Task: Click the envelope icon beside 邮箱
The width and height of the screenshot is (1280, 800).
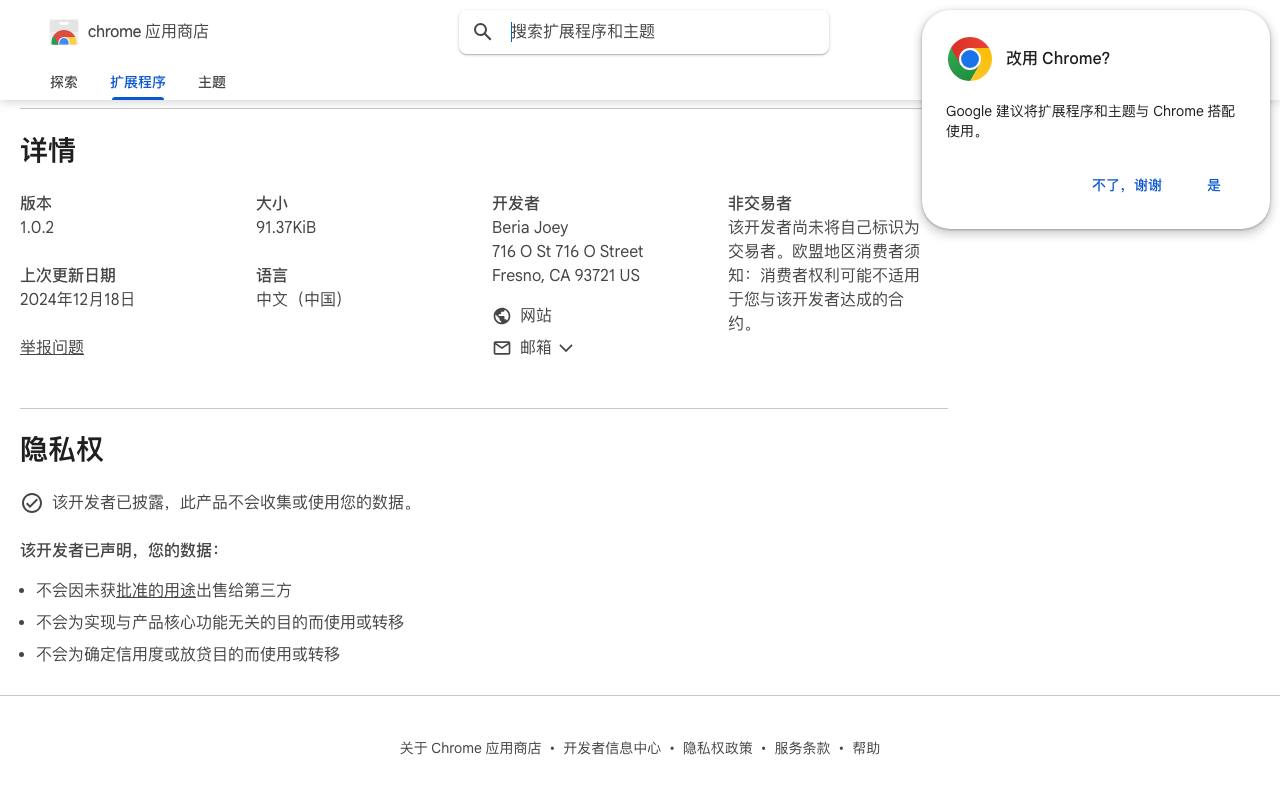Action: click(502, 348)
